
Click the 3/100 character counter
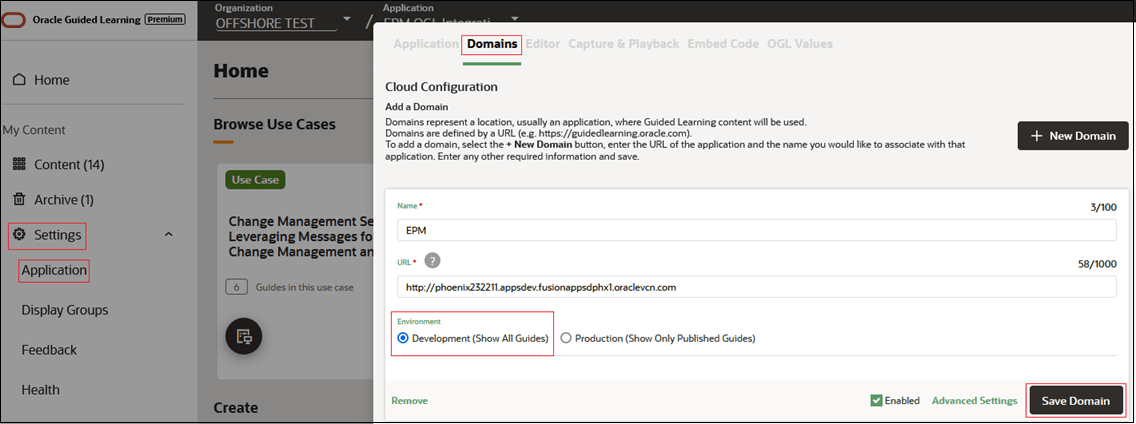tap(1103, 208)
